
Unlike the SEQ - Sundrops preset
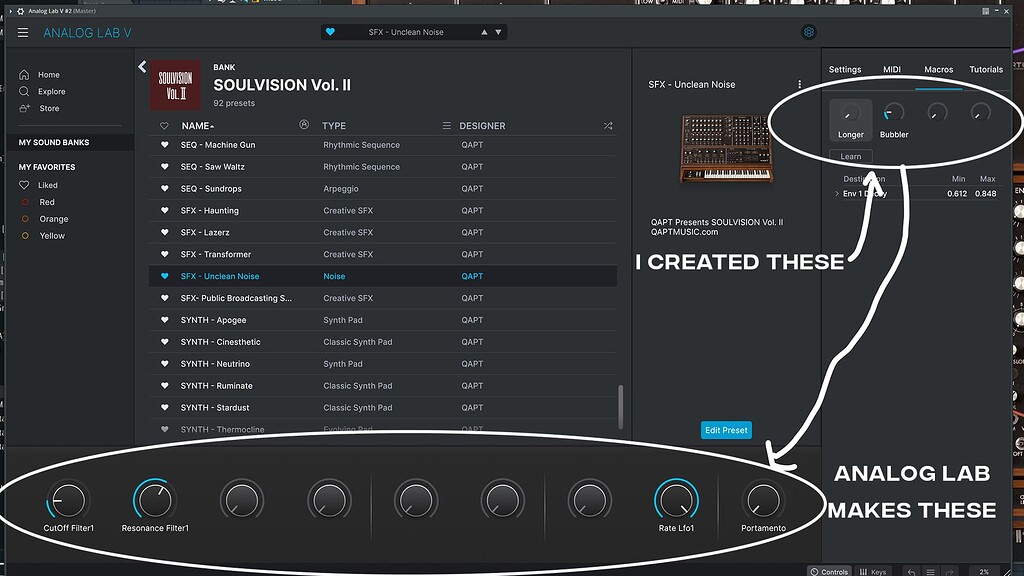[165, 189]
